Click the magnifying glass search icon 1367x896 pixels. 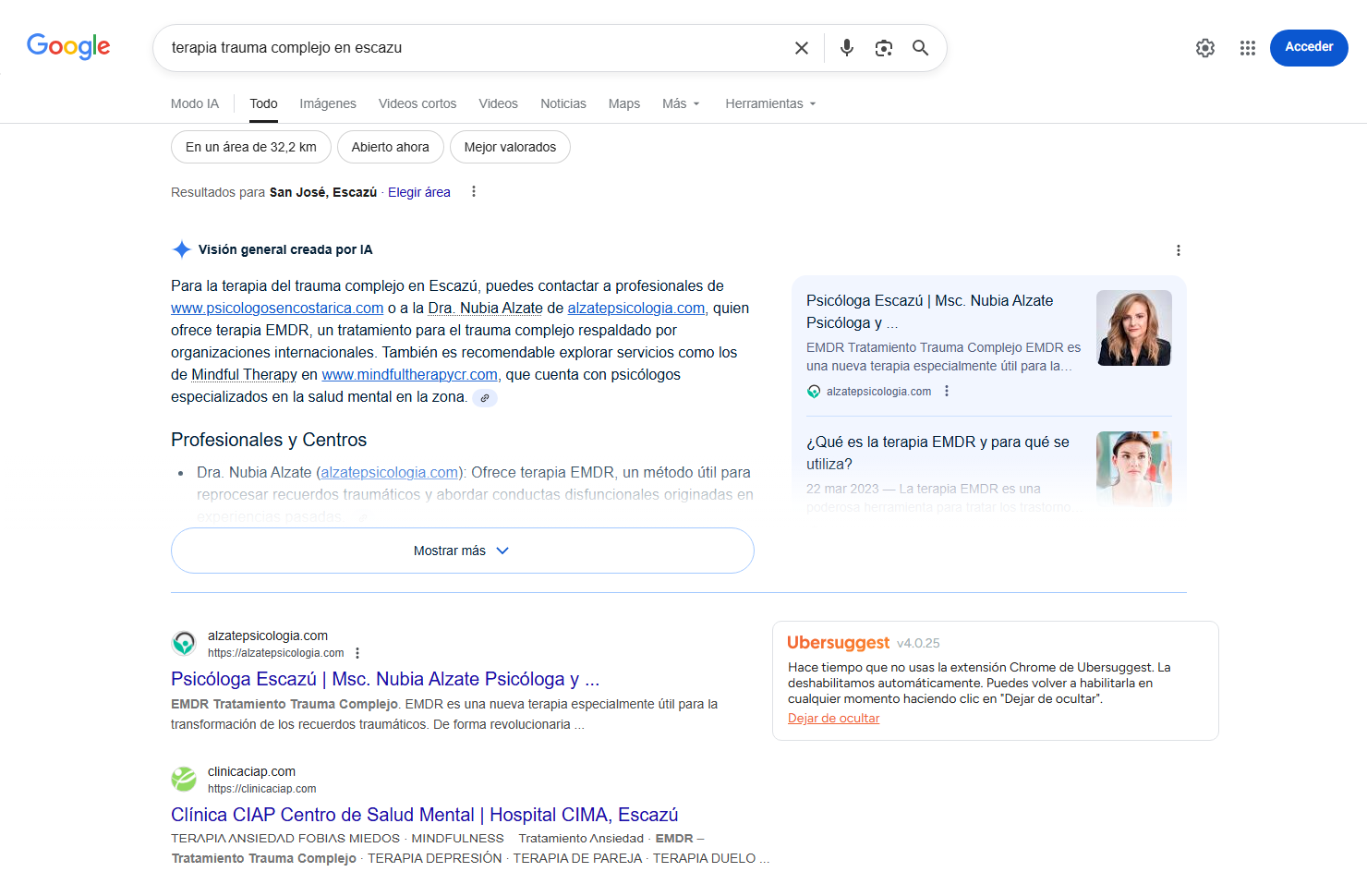pos(920,48)
